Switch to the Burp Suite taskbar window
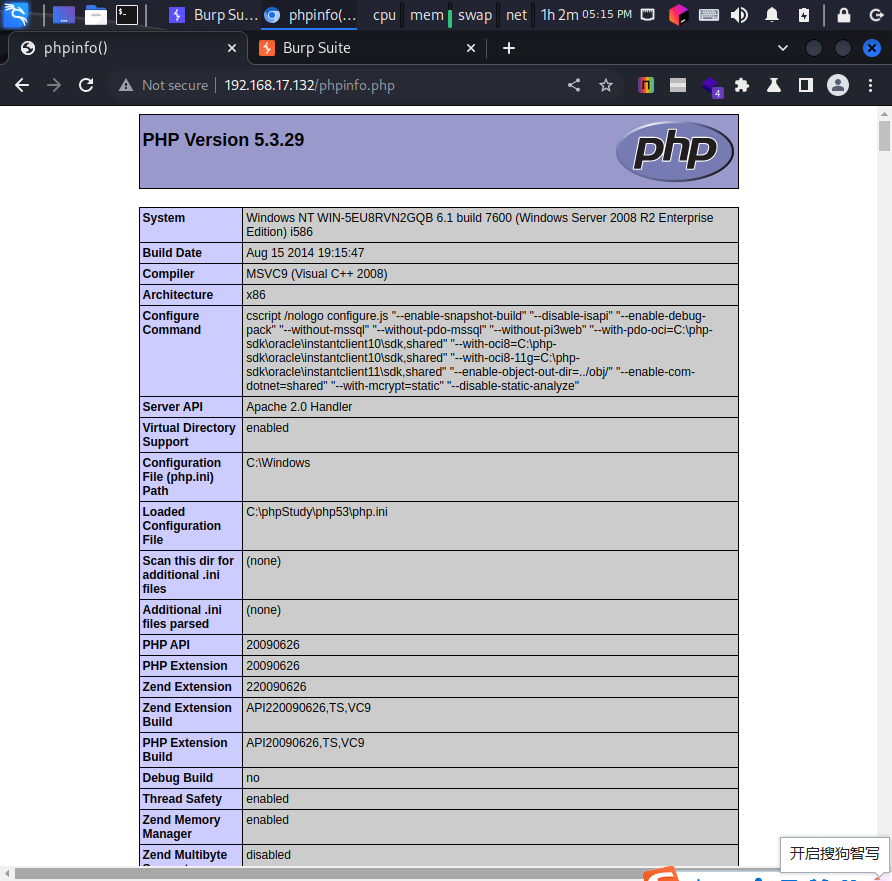892x881 pixels. click(214, 15)
